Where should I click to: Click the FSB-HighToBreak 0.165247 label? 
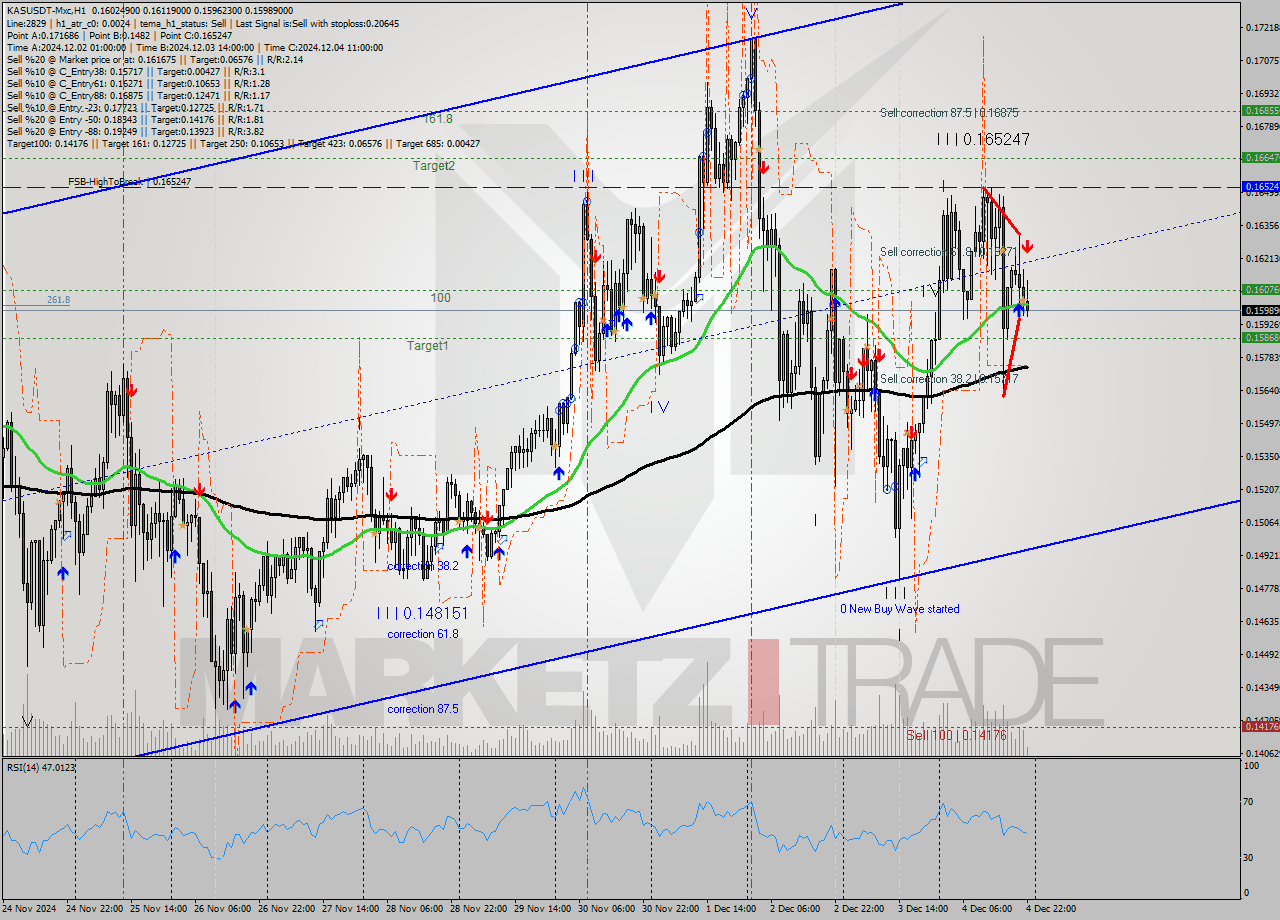129,182
